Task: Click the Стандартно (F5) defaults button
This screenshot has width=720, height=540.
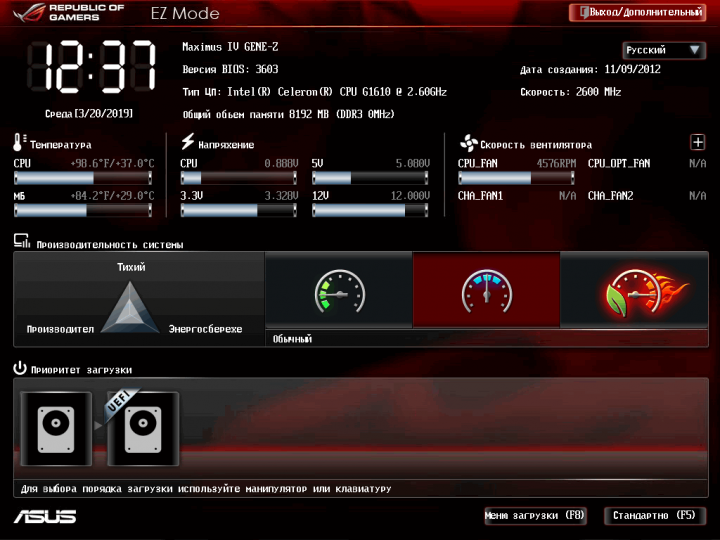Action: [654, 516]
